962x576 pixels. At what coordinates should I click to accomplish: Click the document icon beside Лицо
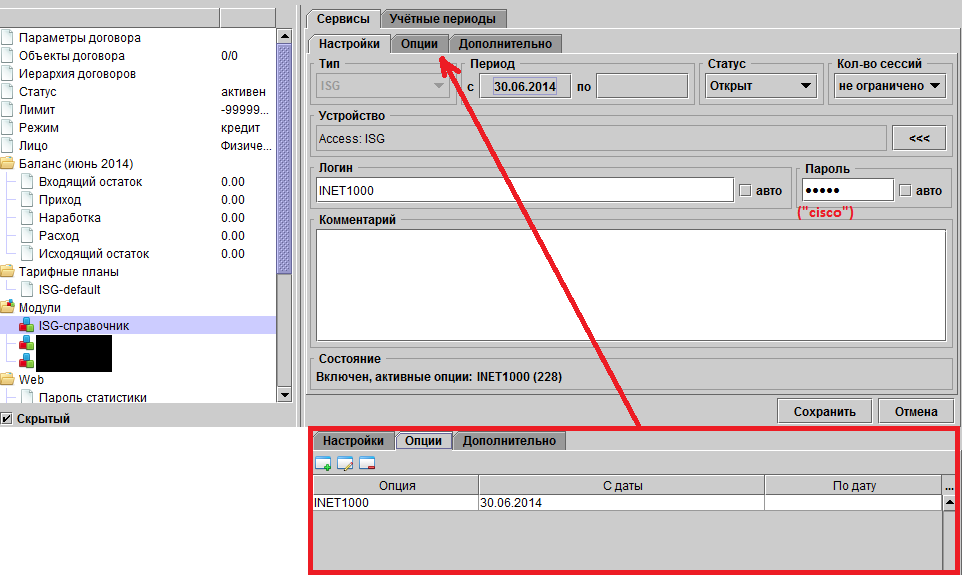click(7, 145)
